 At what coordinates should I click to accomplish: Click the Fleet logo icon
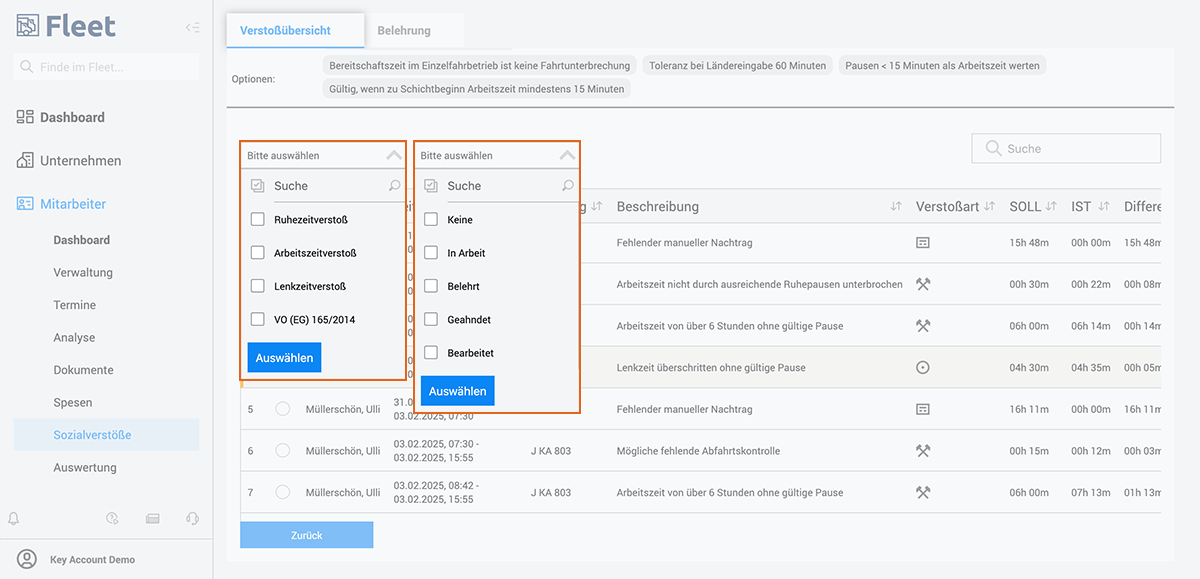pos(28,27)
